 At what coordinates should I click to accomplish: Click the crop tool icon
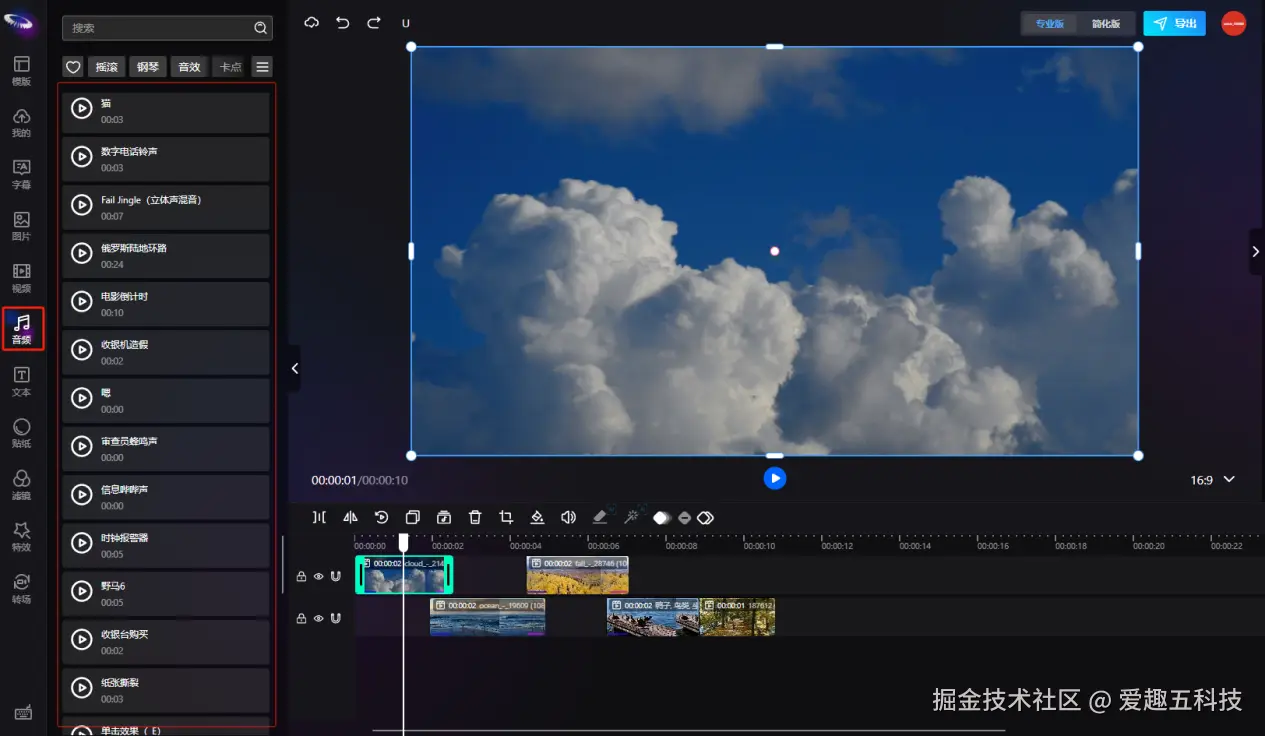506,517
